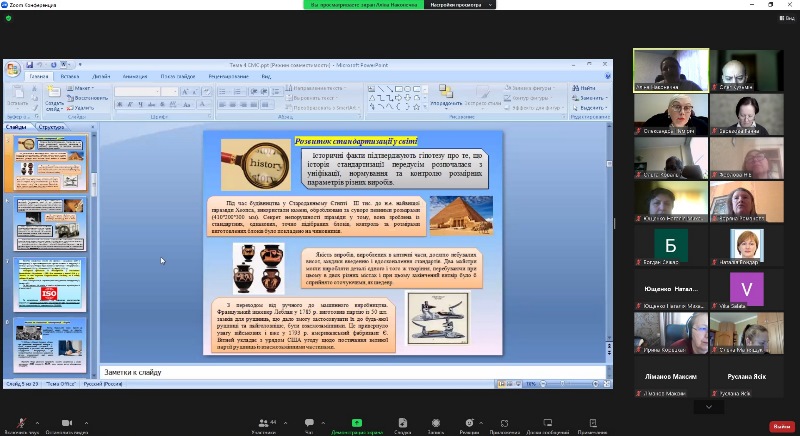Screen dimensions: 800x436
Task: Switch to the Структура tab in slide pane
Action: click(x=51, y=127)
